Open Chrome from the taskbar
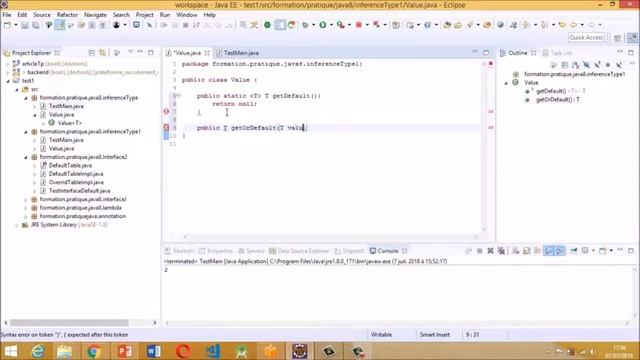Screen dimensions: 640x360 (94, 351)
